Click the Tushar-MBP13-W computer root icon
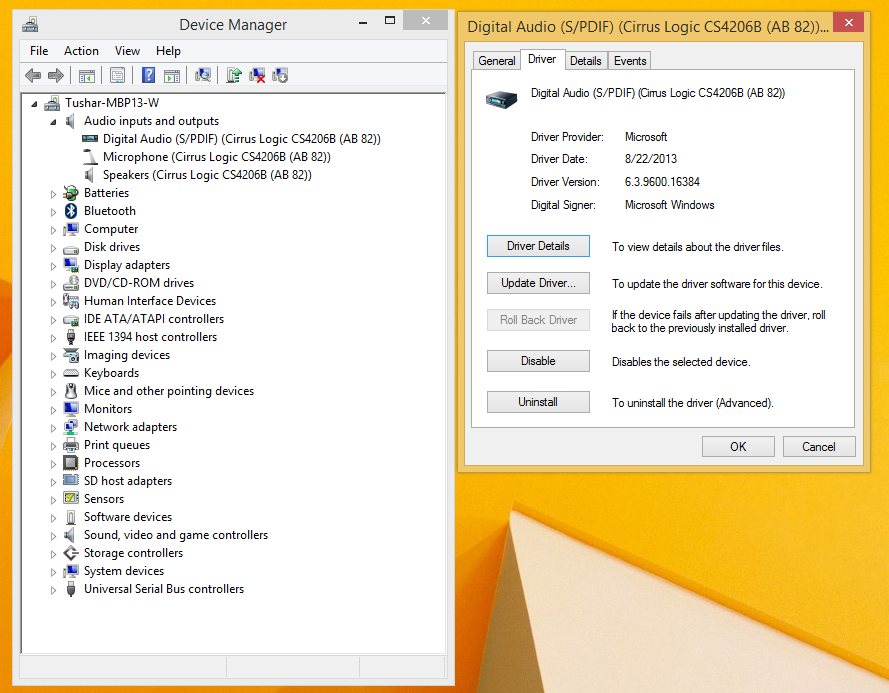889x693 pixels. pos(52,103)
